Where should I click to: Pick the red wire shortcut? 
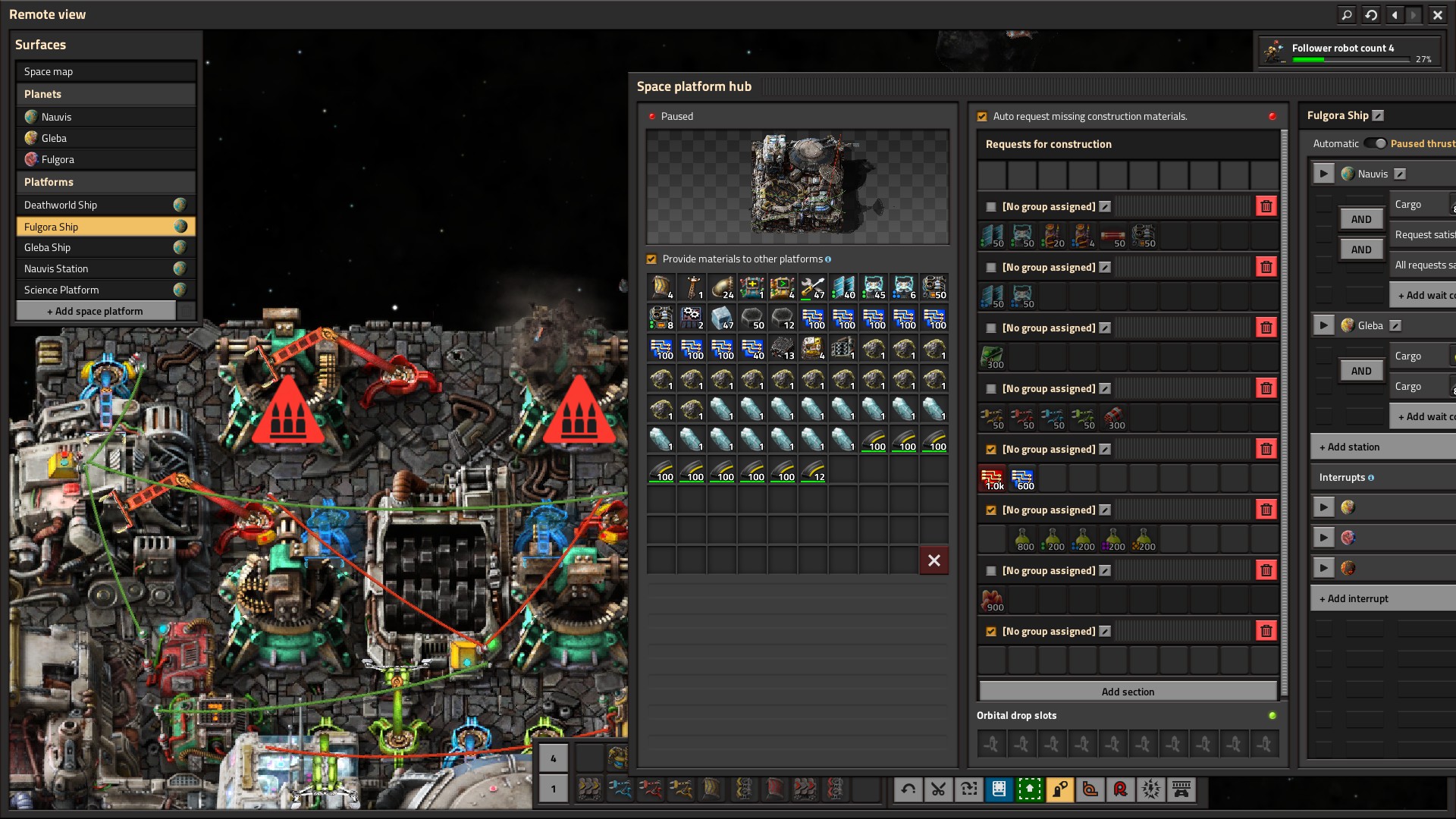pyautogui.click(x=1121, y=789)
